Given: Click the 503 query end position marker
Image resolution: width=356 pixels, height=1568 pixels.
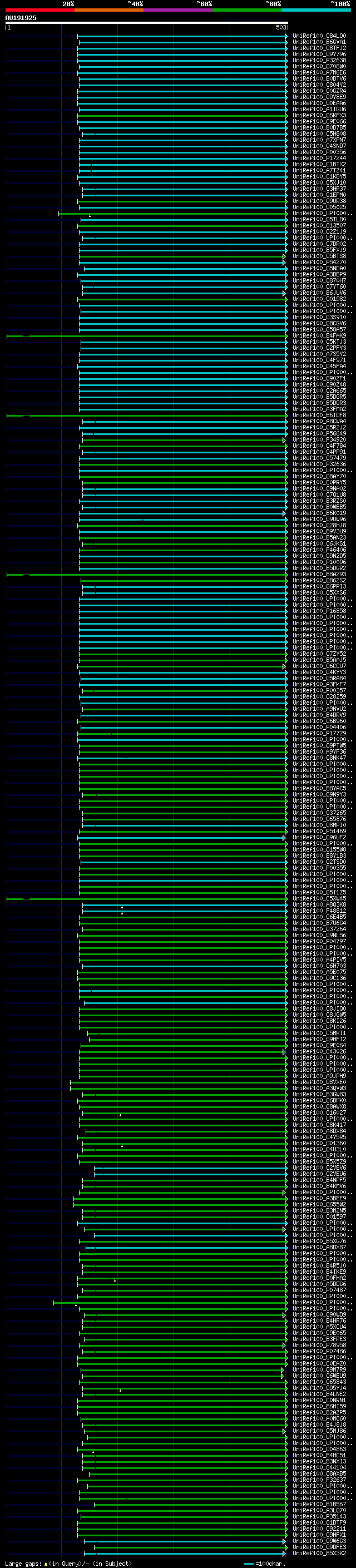Looking at the screenshot, I should point(280,27).
